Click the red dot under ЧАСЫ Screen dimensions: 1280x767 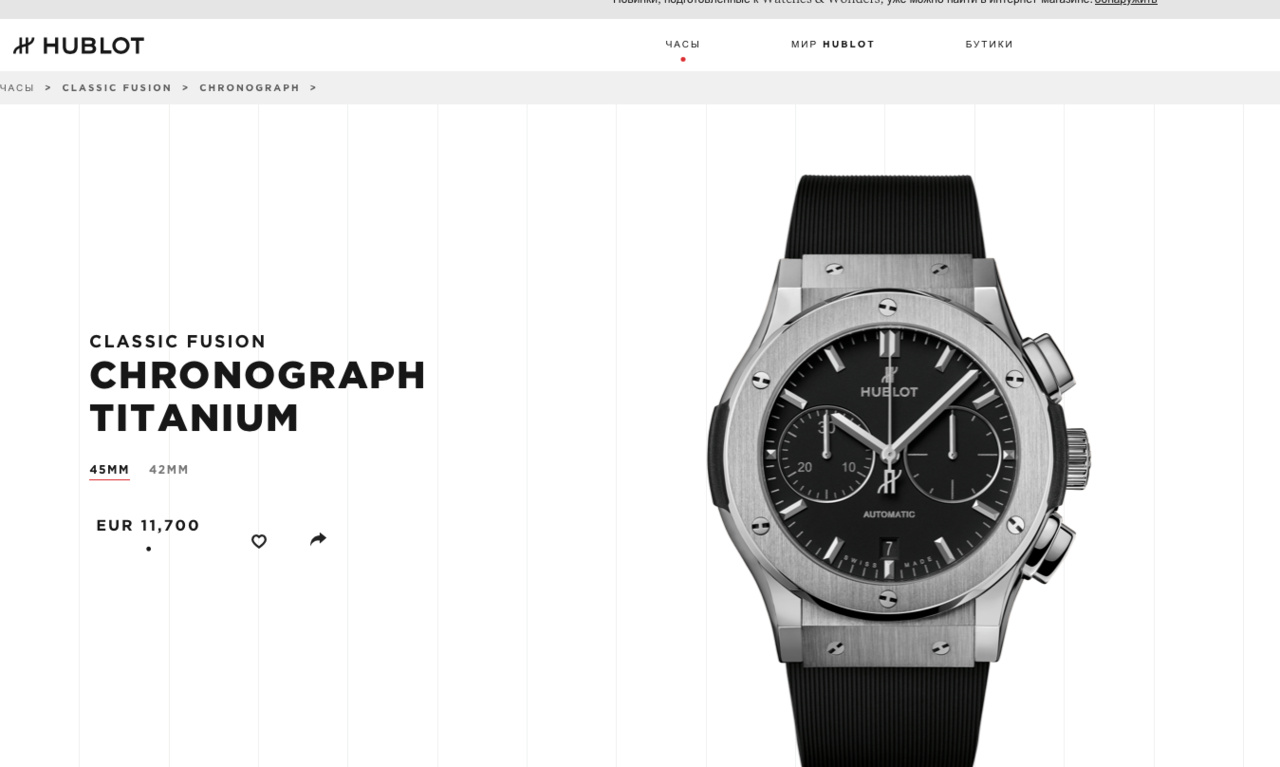pos(683,59)
